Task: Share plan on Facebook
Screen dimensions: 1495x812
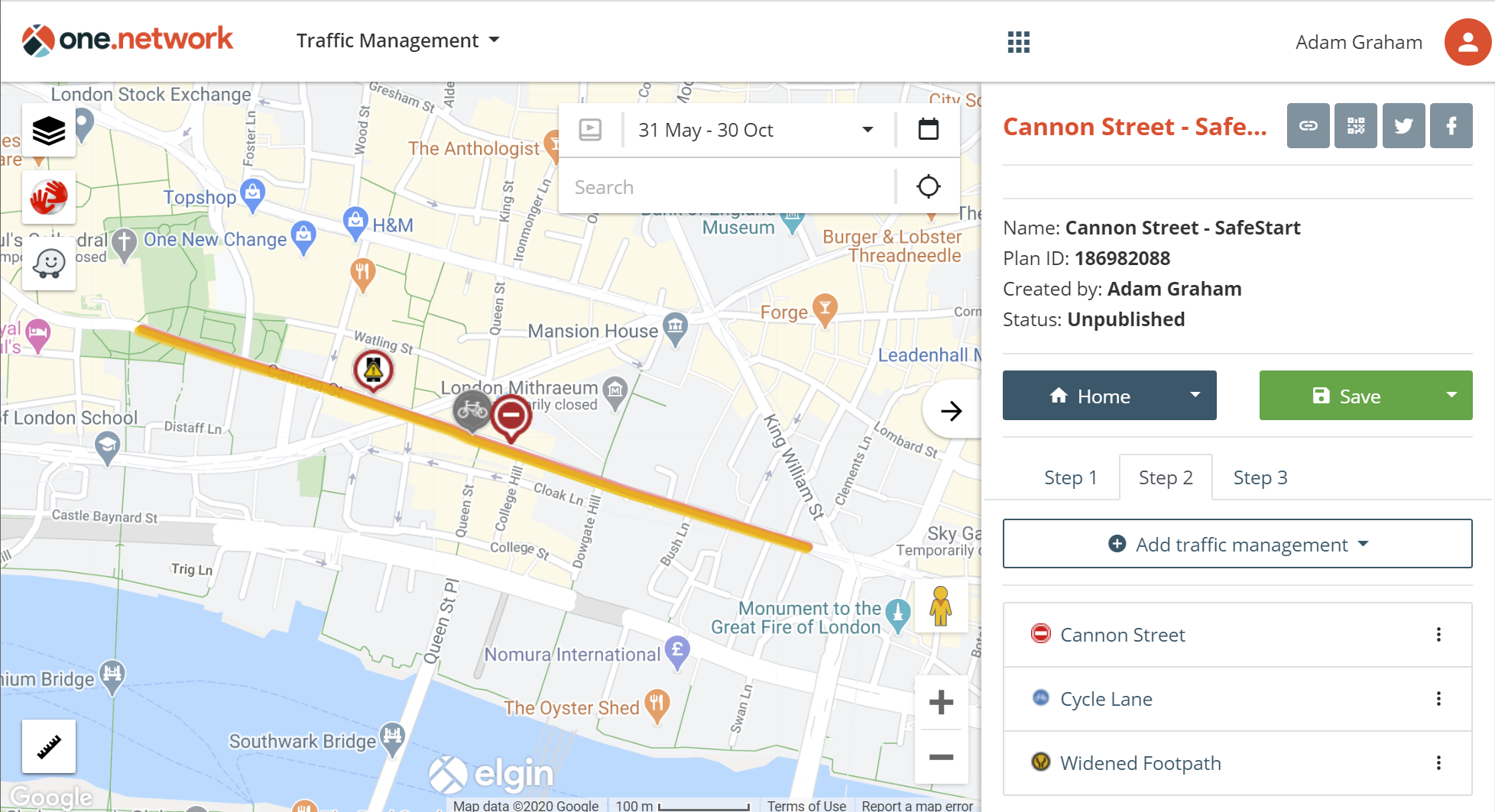Action: 1451,126
